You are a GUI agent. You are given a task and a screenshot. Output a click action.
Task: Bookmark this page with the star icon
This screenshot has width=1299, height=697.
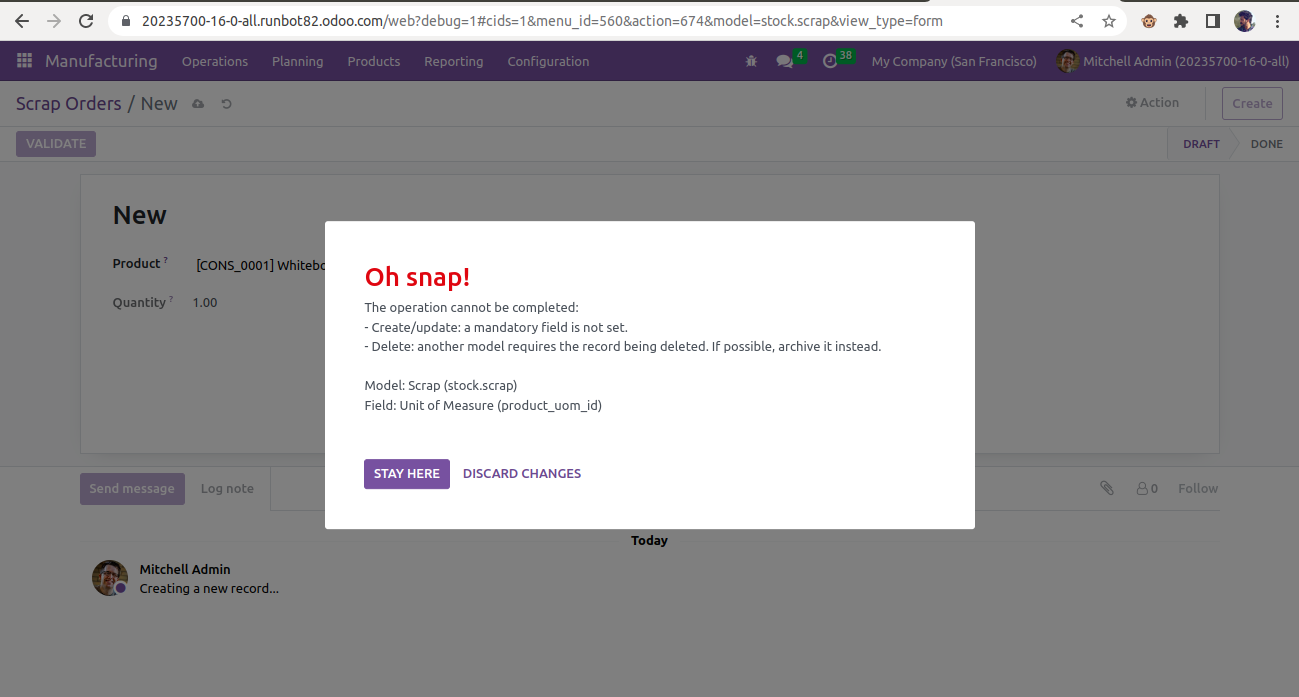pyautogui.click(x=1108, y=20)
